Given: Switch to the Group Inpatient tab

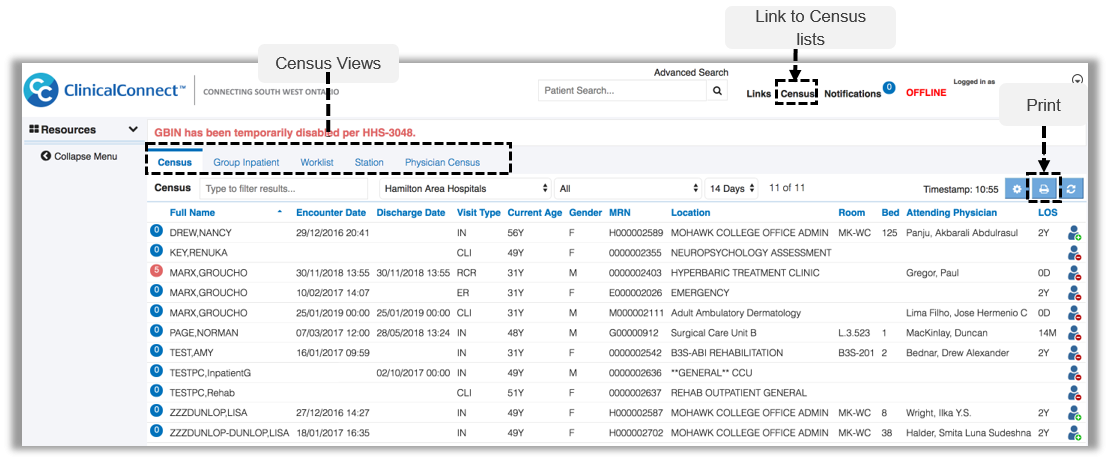Looking at the screenshot, I should click(x=246, y=162).
